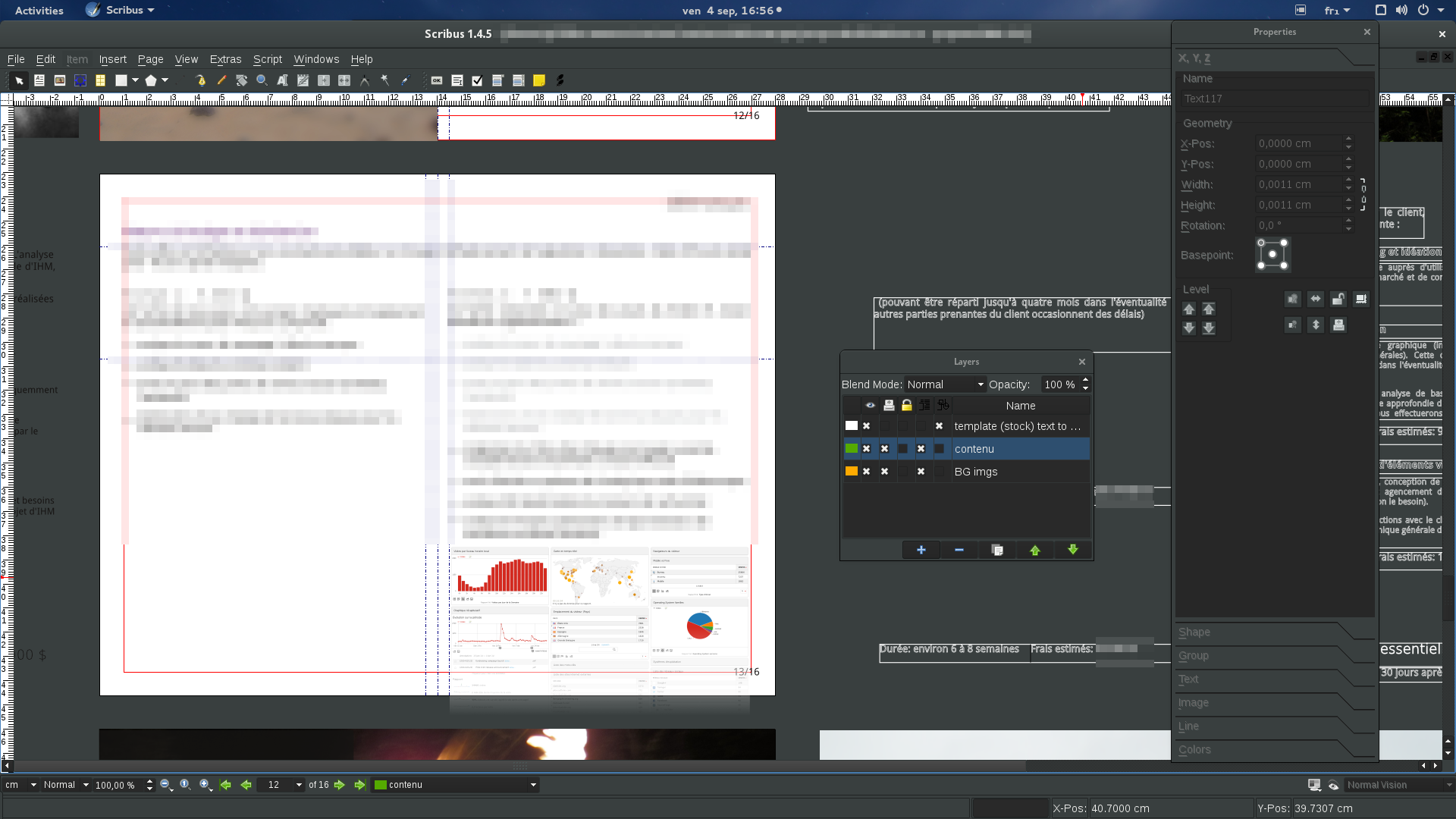Select the BG imgs layer name

(976, 472)
